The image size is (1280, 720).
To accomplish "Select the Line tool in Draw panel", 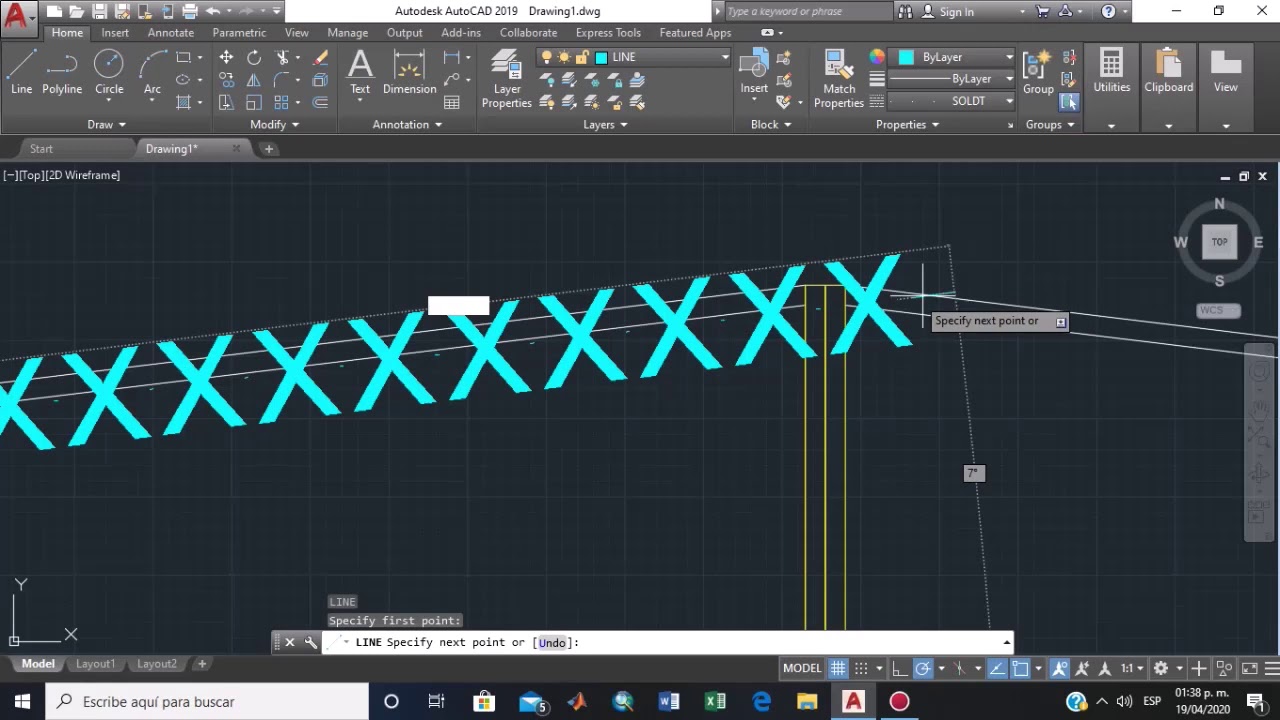I will pyautogui.click(x=21, y=72).
